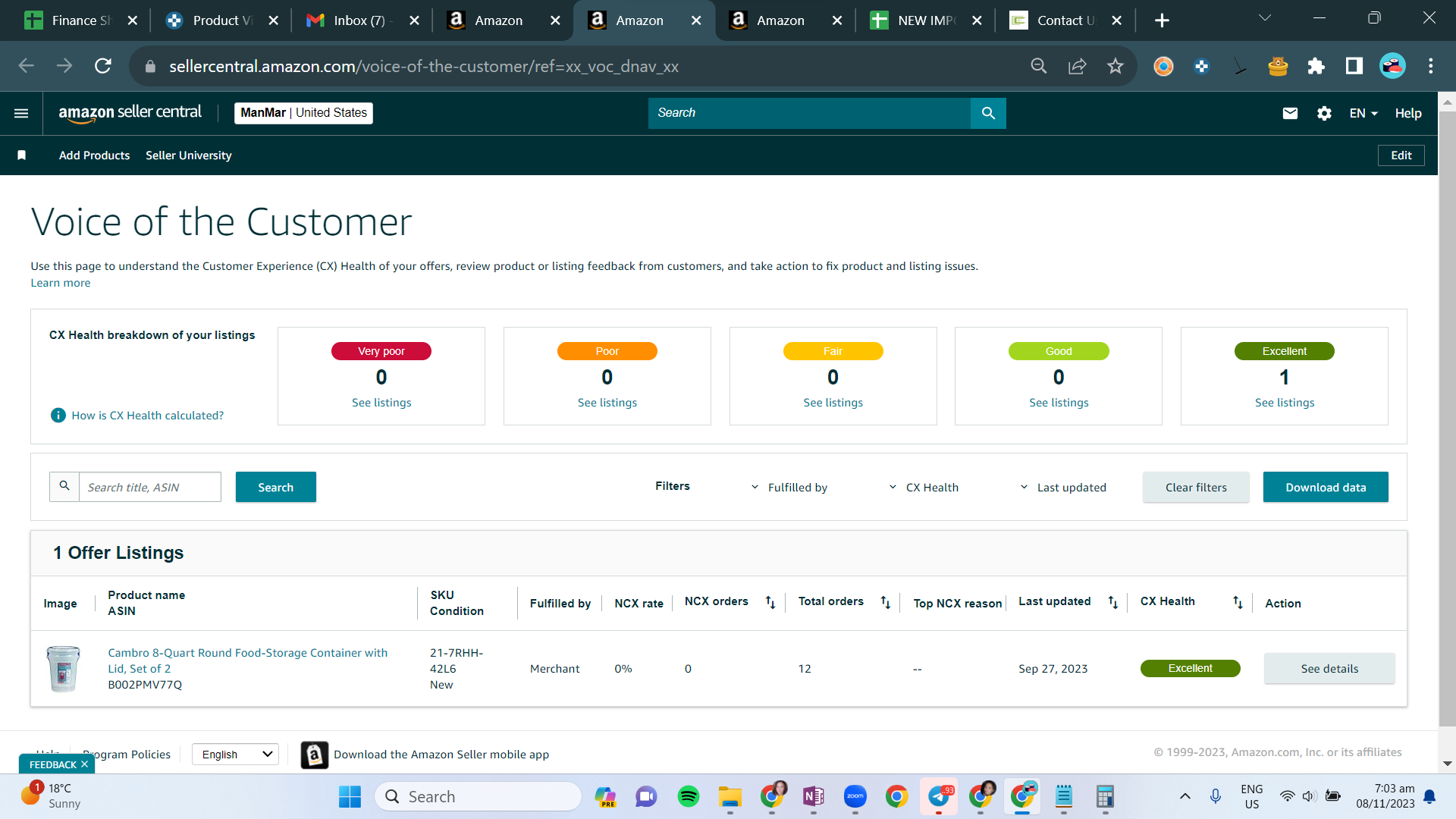Click the CX Health info icon
This screenshot has height=819, width=1456.
(58, 416)
